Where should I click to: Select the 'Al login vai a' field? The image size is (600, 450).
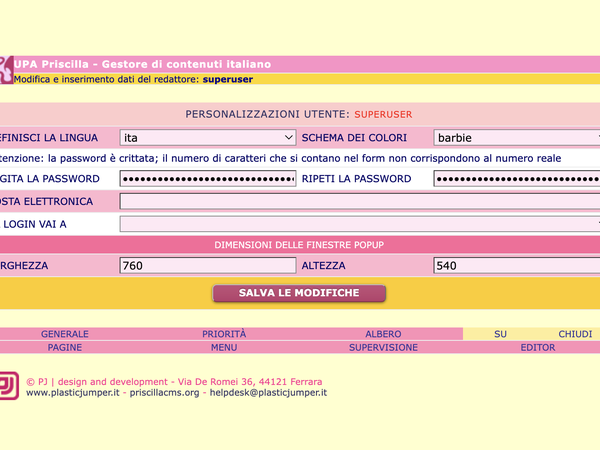coord(360,223)
